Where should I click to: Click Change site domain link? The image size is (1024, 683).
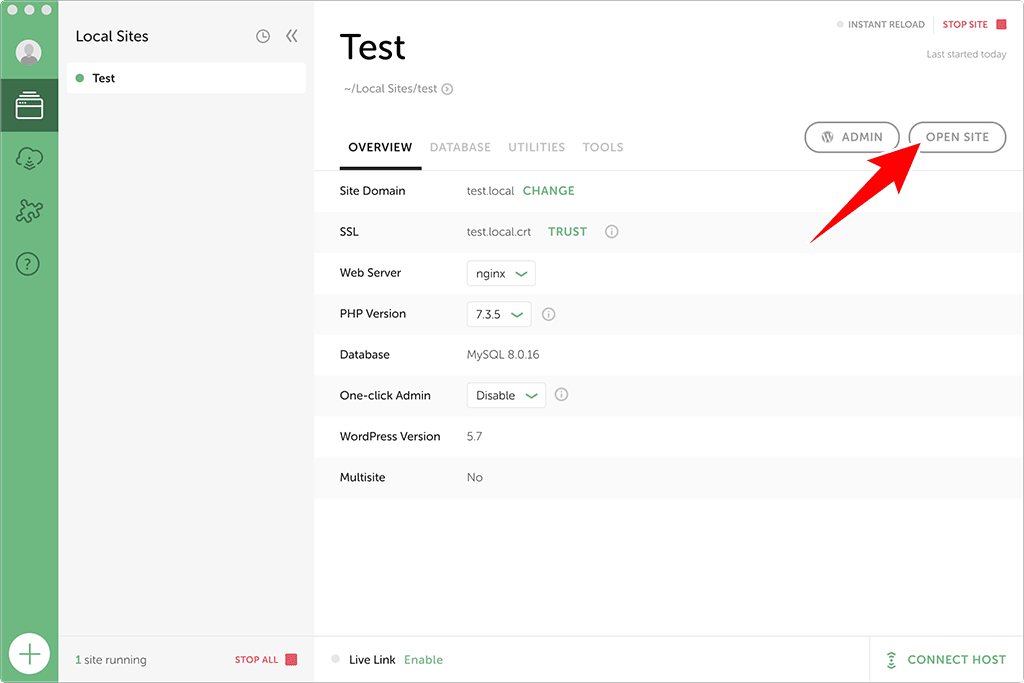pos(549,191)
